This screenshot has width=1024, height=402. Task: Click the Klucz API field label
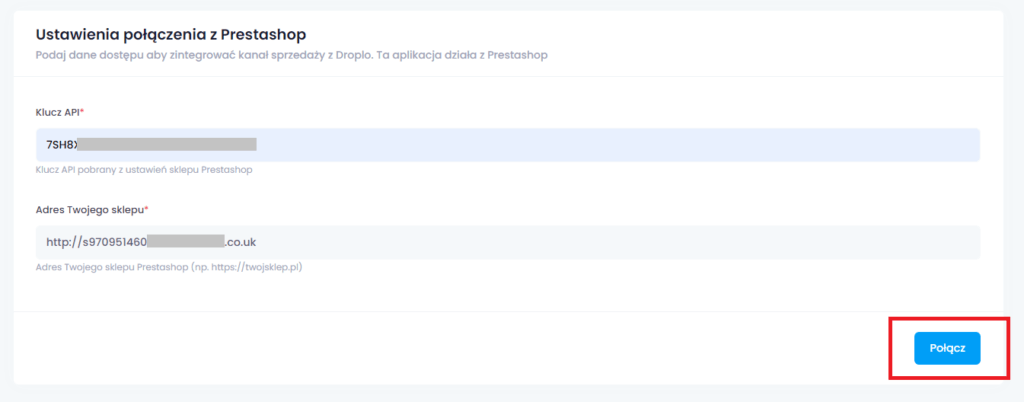point(57,112)
